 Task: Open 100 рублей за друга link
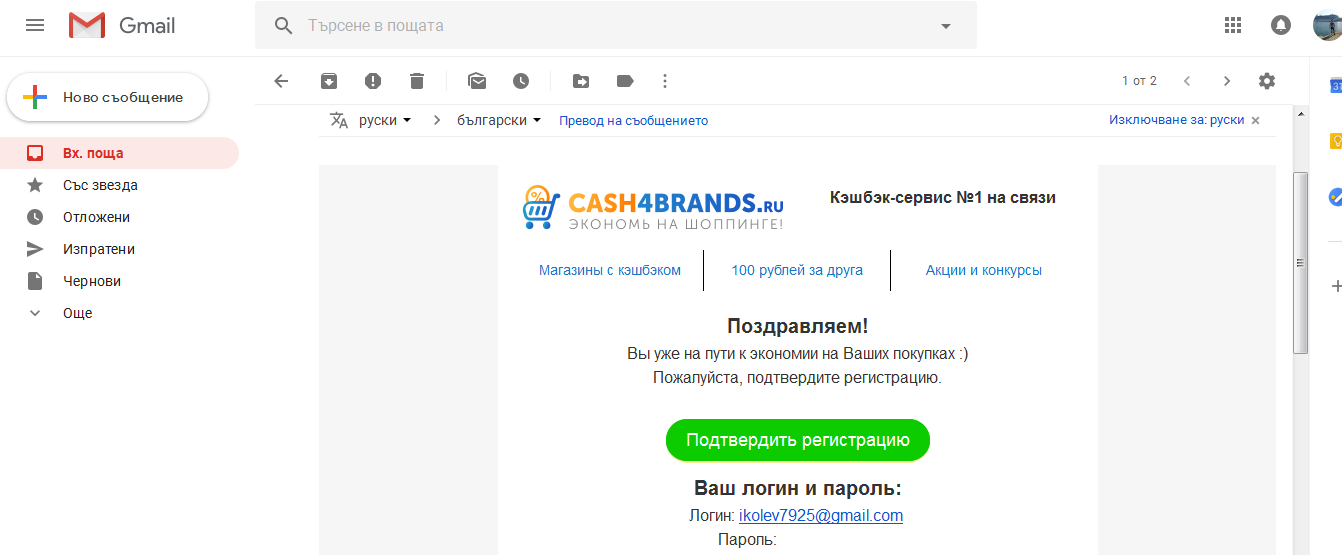[x=797, y=270]
